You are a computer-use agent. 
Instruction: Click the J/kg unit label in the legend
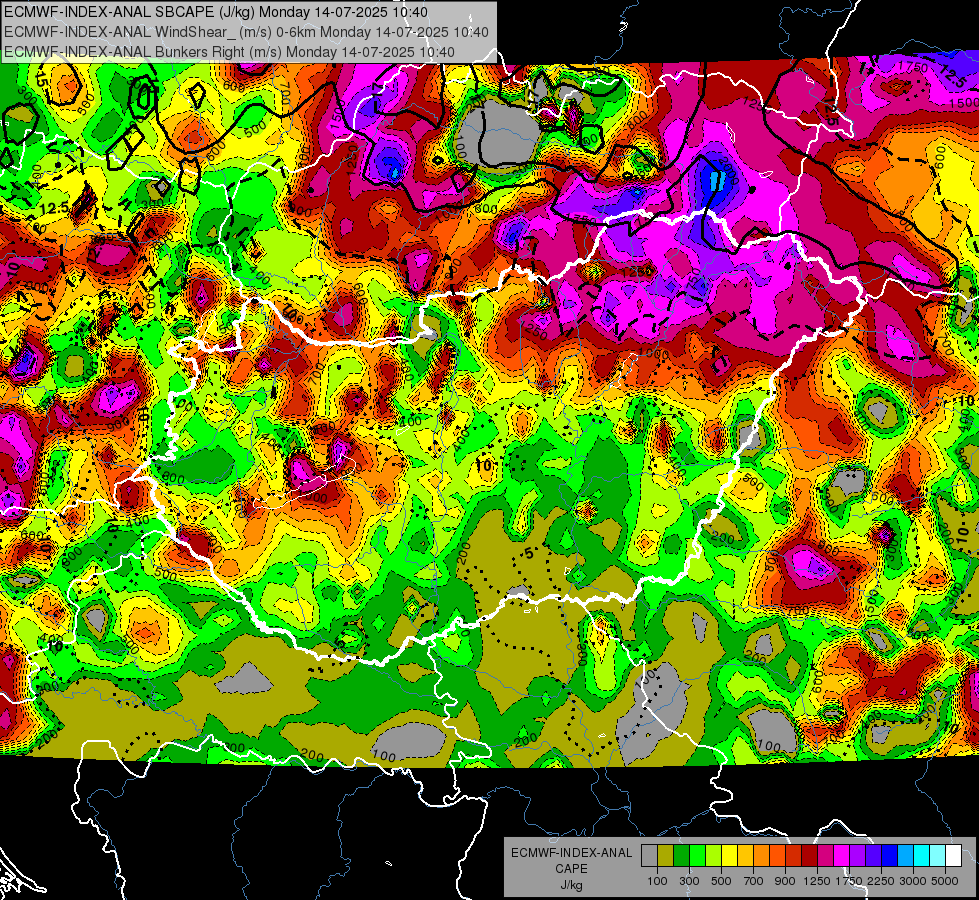point(571,885)
